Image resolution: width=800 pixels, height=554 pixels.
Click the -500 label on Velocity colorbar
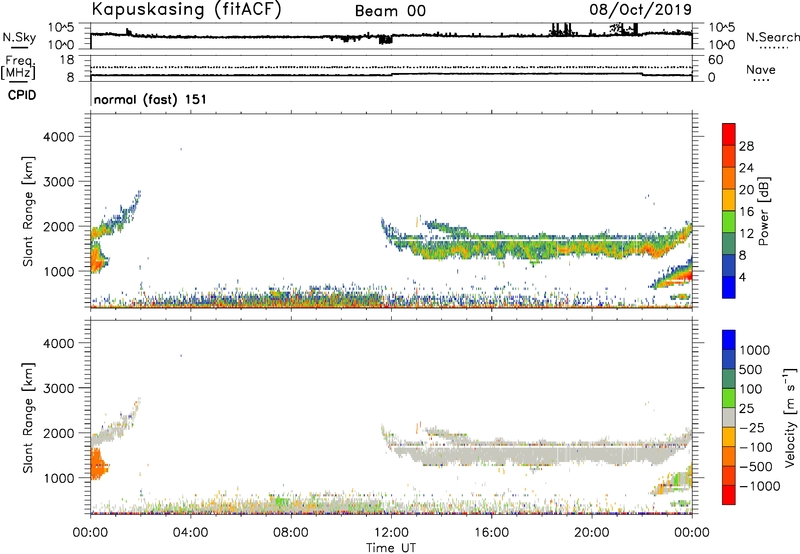(x=756, y=466)
